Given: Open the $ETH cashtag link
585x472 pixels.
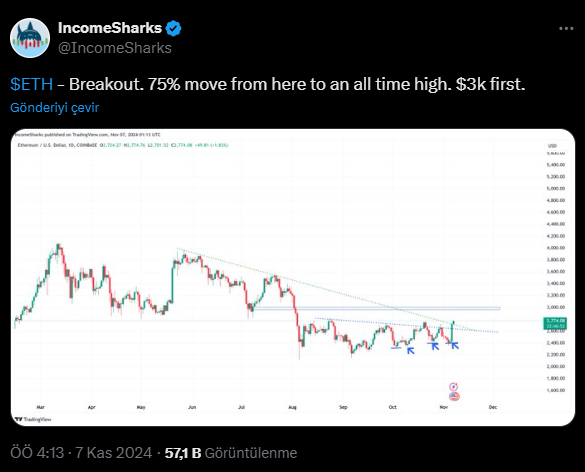Looking at the screenshot, I should pos(32,84).
